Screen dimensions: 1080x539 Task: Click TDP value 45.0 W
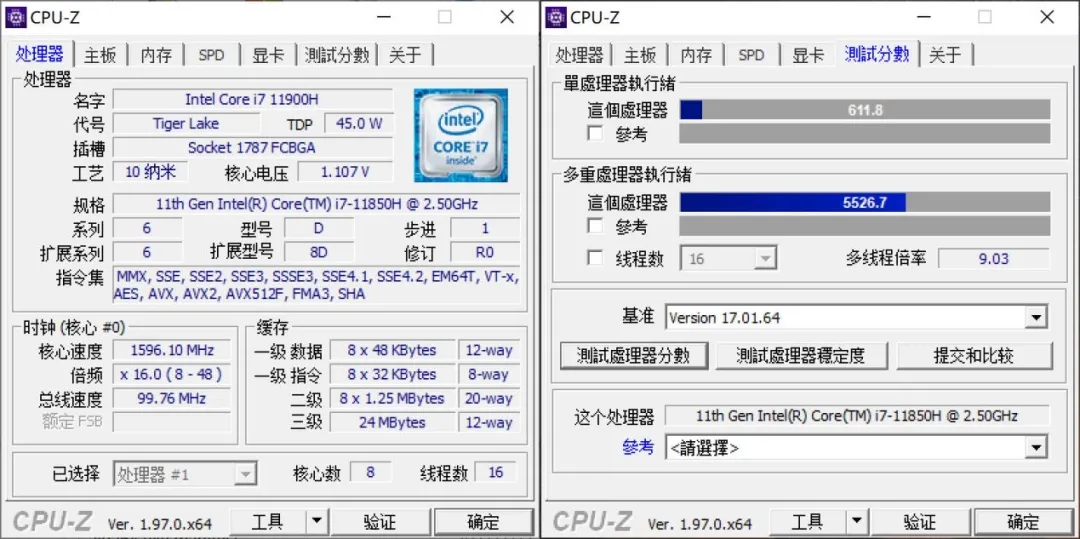point(359,124)
